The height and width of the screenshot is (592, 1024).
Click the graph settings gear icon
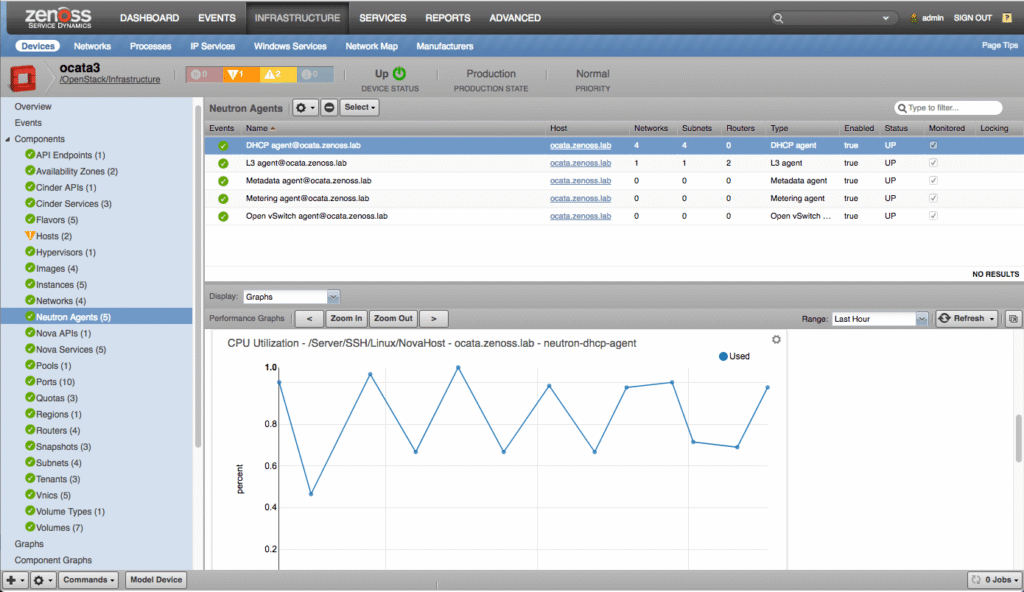tap(776, 339)
